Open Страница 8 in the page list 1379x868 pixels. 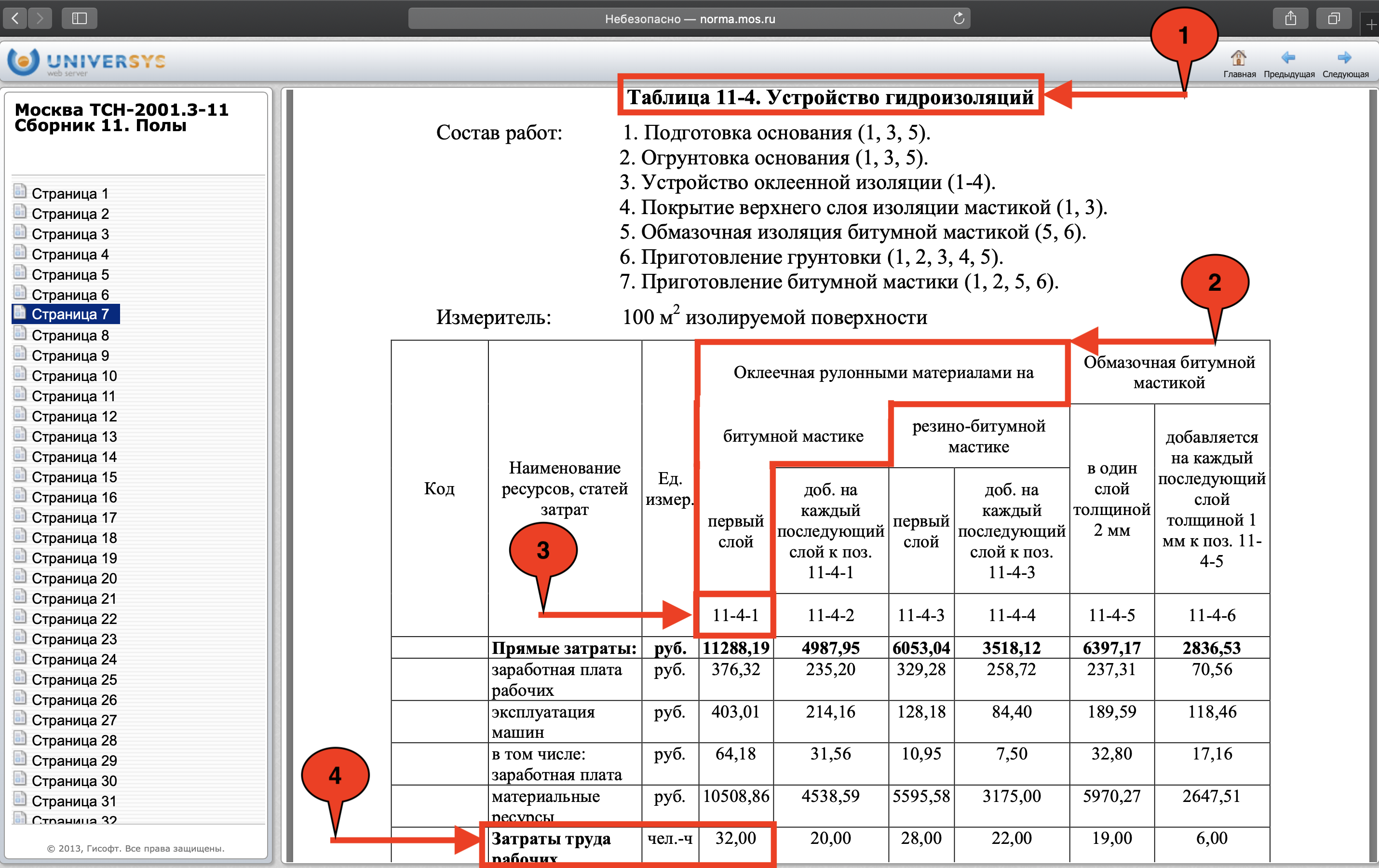coord(70,335)
